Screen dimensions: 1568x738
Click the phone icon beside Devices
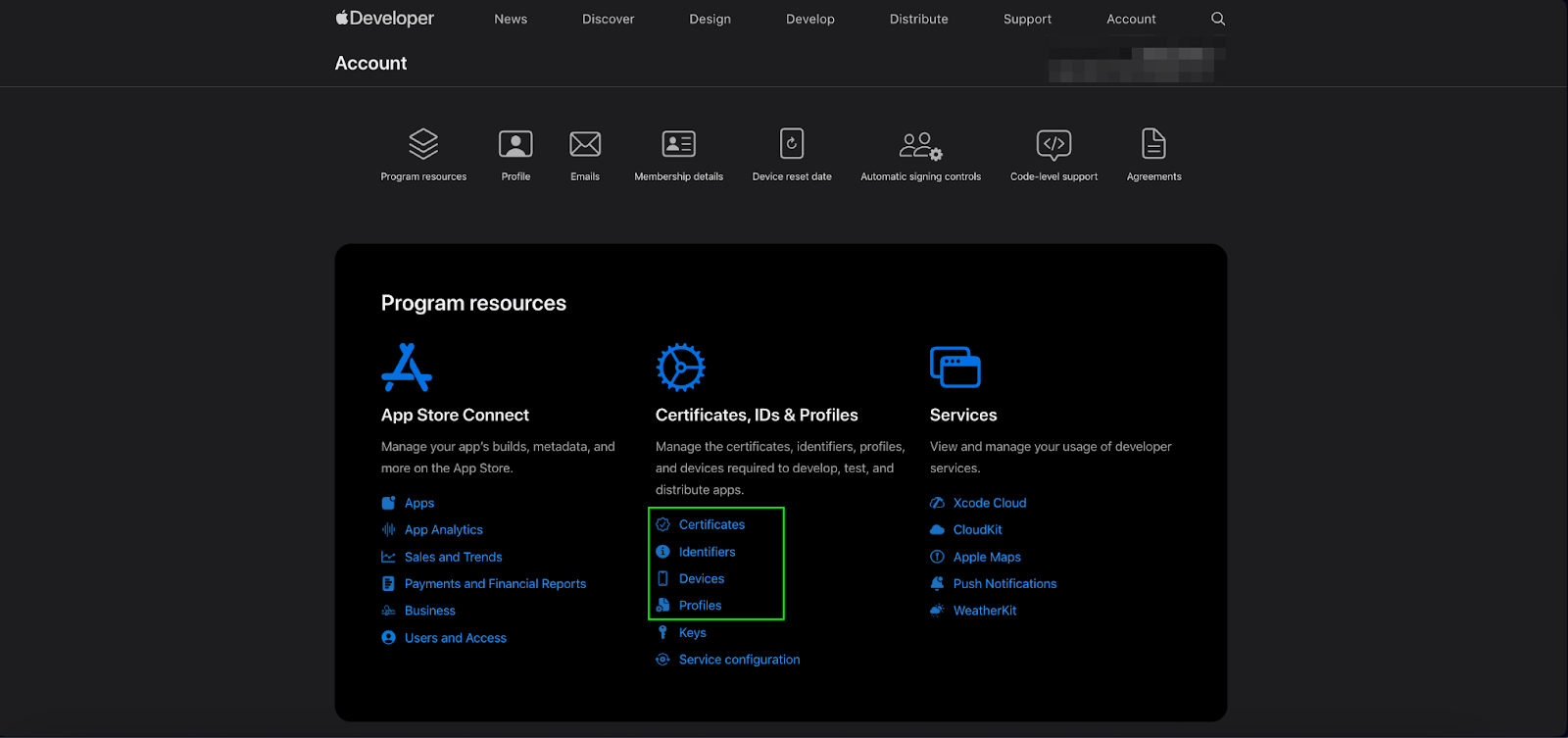[x=662, y=578]
